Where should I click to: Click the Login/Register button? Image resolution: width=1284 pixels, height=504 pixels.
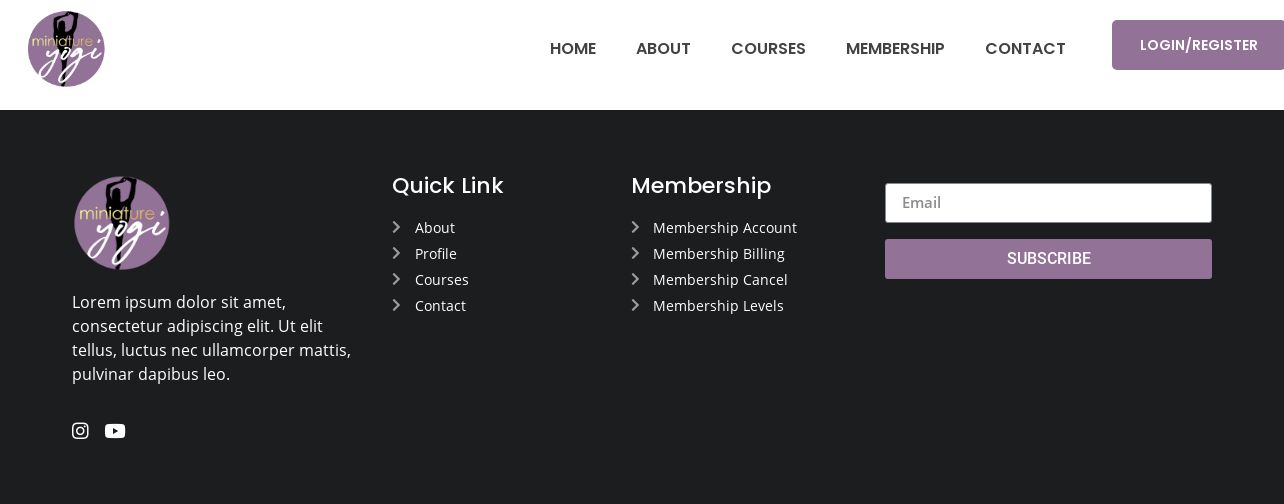coord(1198,45)
